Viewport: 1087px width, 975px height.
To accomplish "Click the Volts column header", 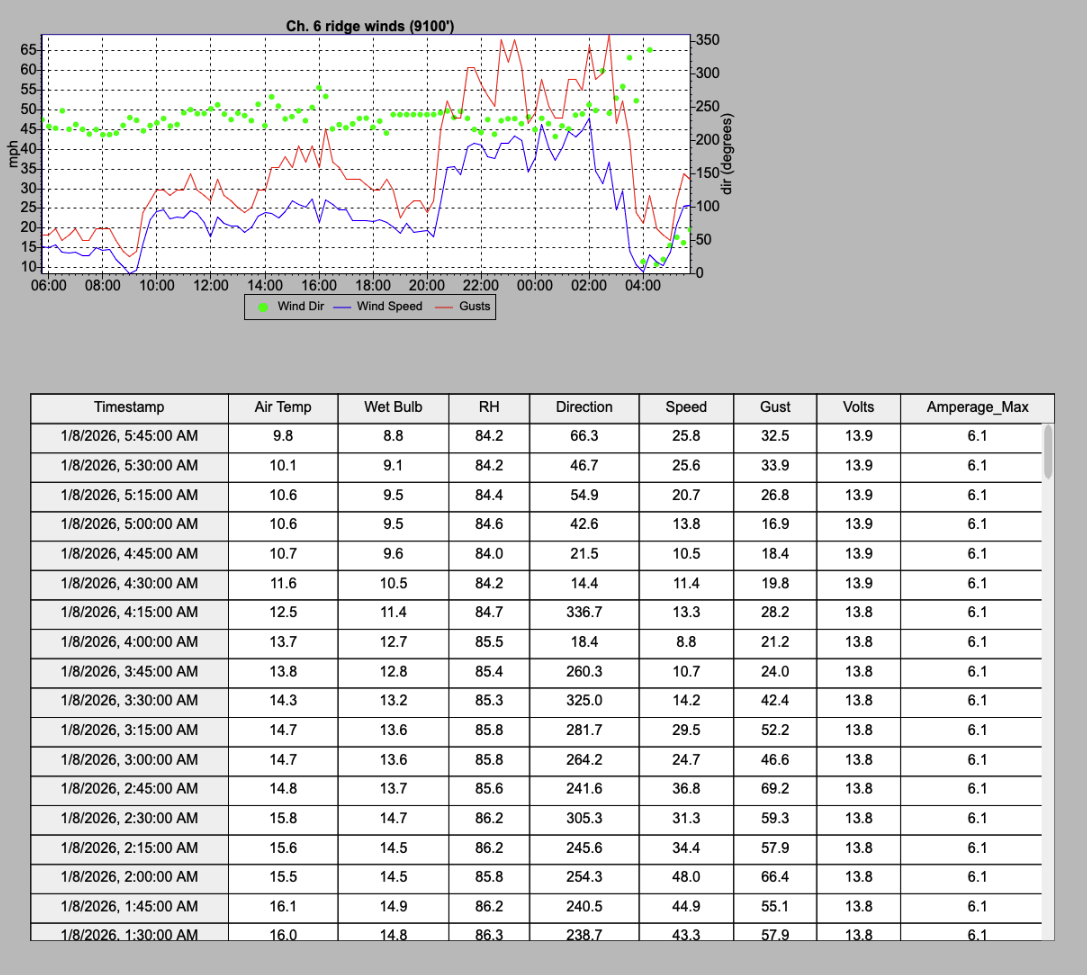I will click(857, 407).
